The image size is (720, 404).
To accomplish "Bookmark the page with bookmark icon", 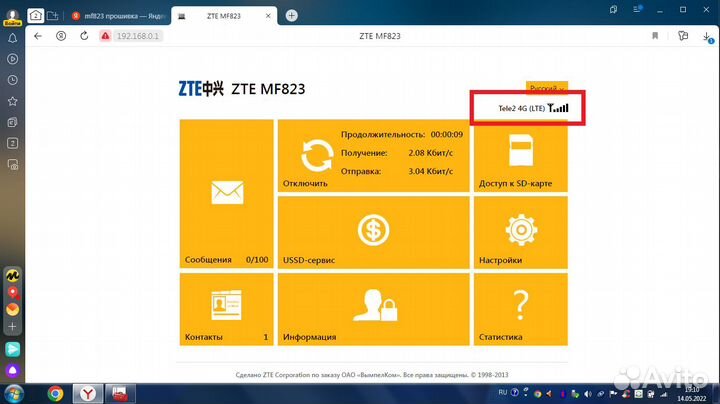I will [655, 36].
